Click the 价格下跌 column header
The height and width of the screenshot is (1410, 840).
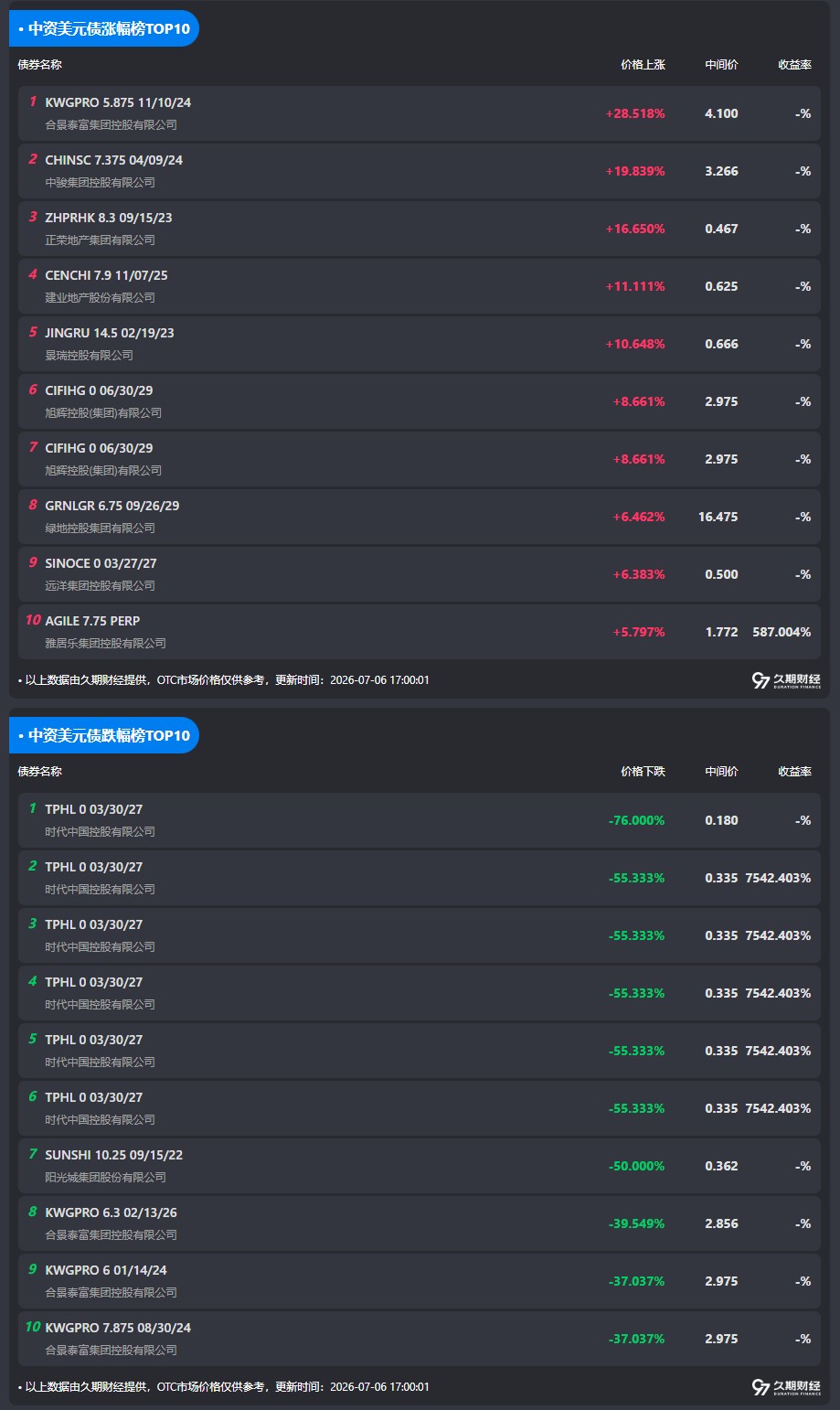(x=643, y=772)
